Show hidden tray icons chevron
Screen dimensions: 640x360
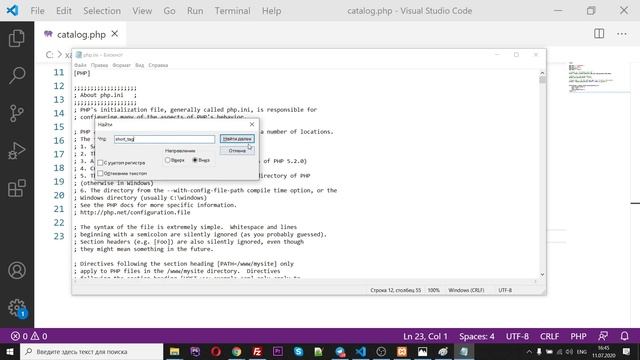click(x=529, y=351)
